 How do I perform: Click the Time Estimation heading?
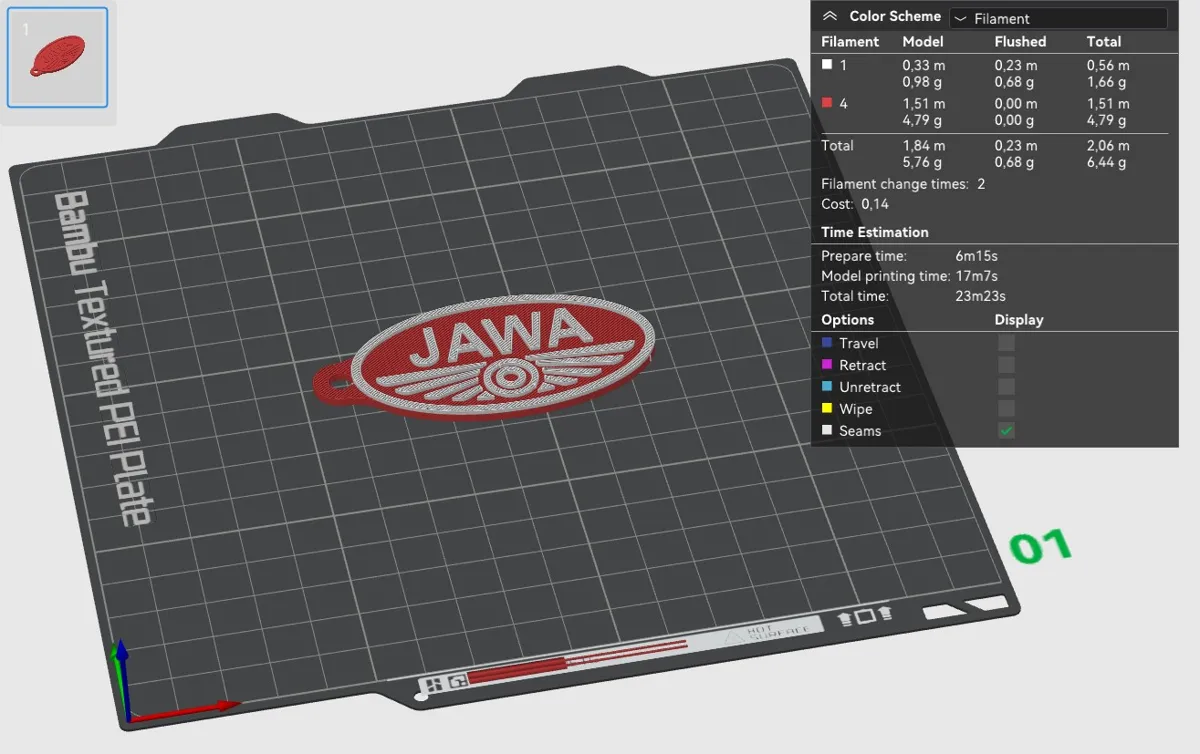click(x=875, y=232)
